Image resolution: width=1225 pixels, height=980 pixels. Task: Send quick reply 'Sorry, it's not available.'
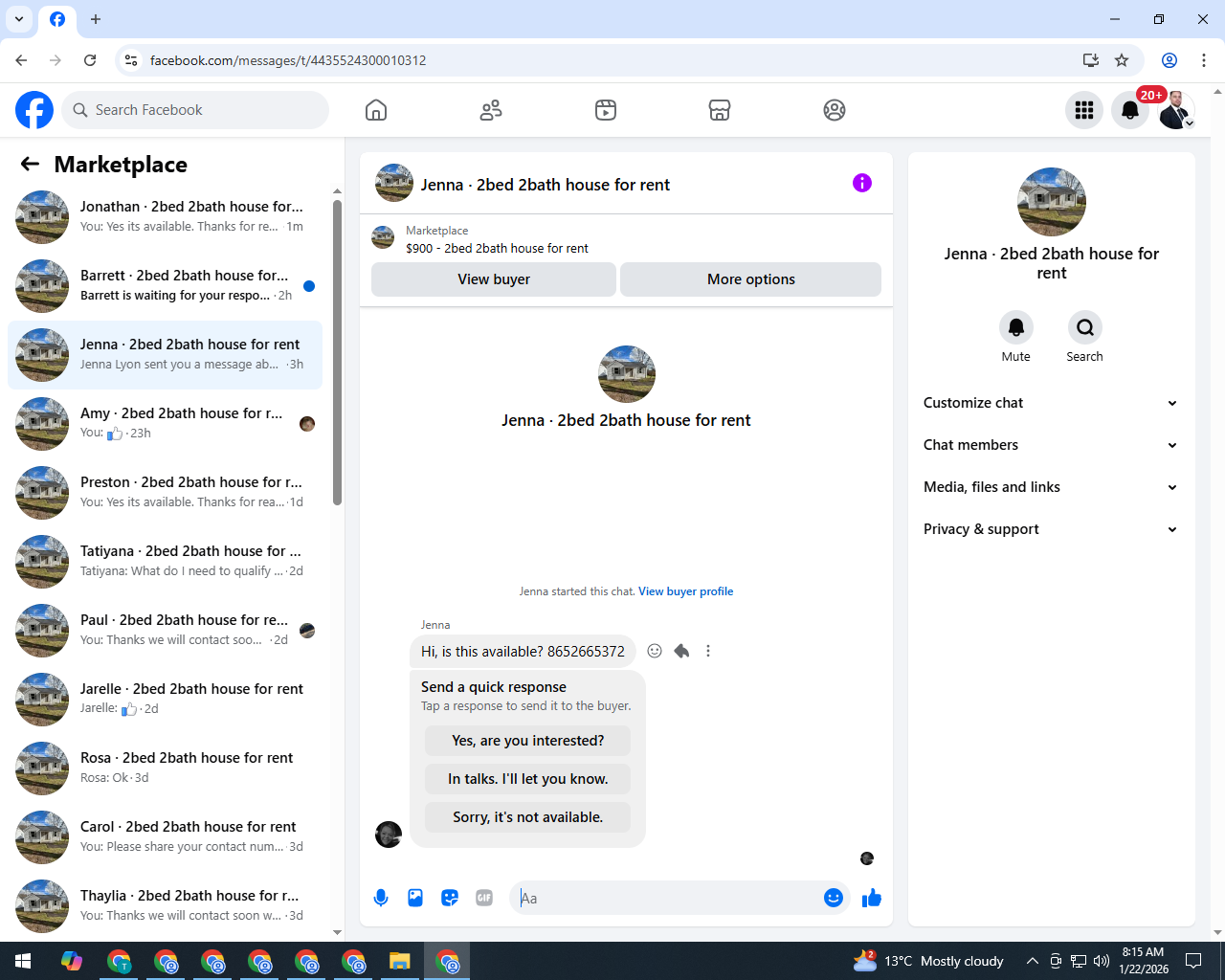coord(528,817)
